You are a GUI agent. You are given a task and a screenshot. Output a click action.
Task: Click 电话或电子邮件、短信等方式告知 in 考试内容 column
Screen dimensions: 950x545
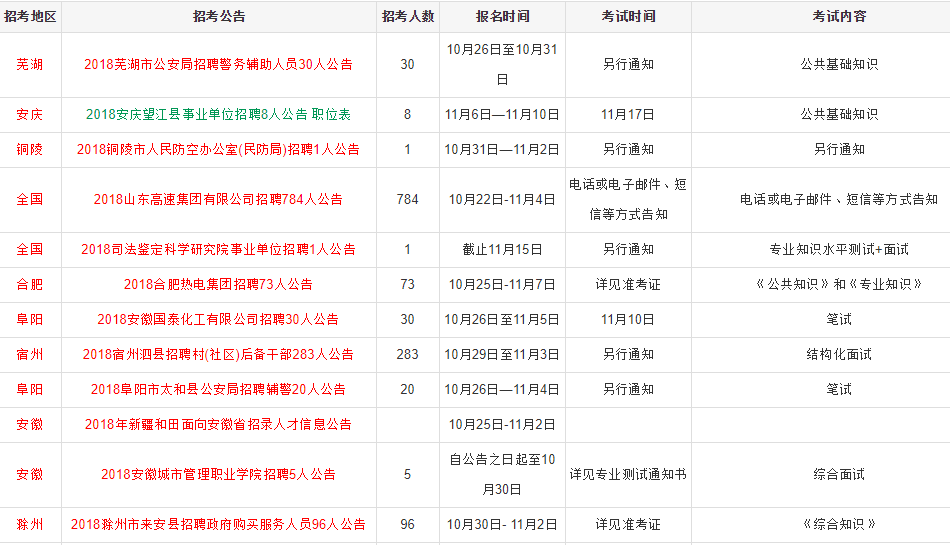click(x=839, y=199)
